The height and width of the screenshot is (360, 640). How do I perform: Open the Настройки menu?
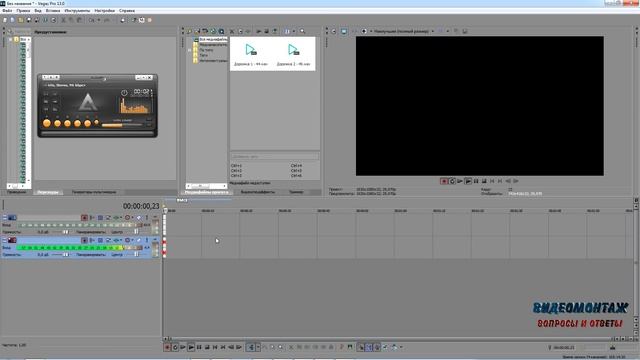click(104, 11)
